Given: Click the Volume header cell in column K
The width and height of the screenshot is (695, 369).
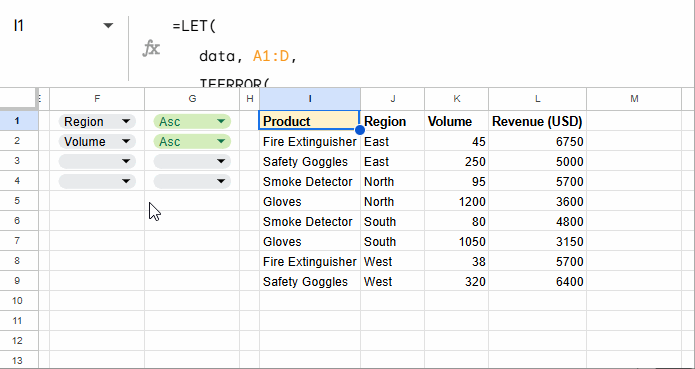Looking at the screenshot, I should tap(457, 121).
